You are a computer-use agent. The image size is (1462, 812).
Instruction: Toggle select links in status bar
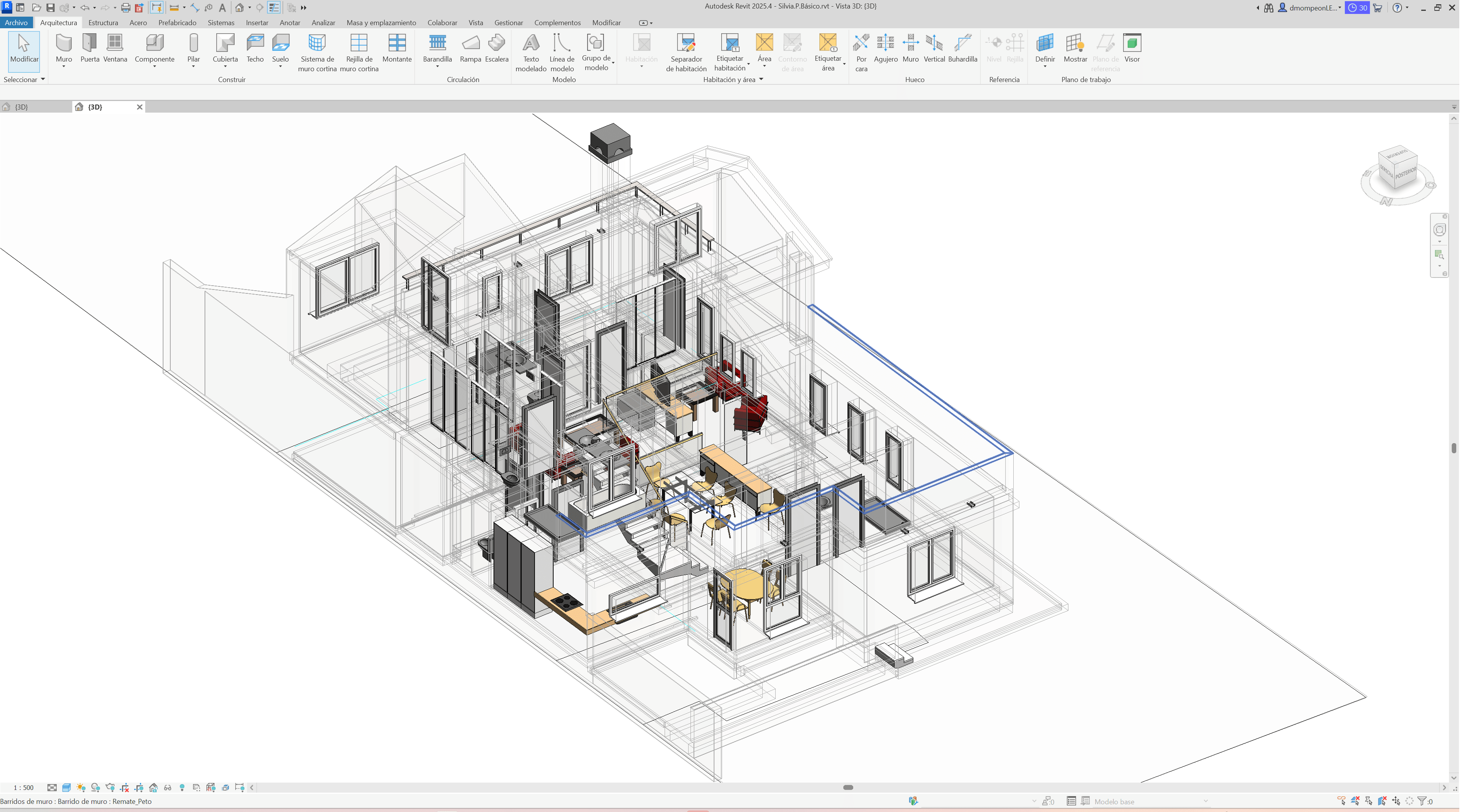tap(1342, 801)
